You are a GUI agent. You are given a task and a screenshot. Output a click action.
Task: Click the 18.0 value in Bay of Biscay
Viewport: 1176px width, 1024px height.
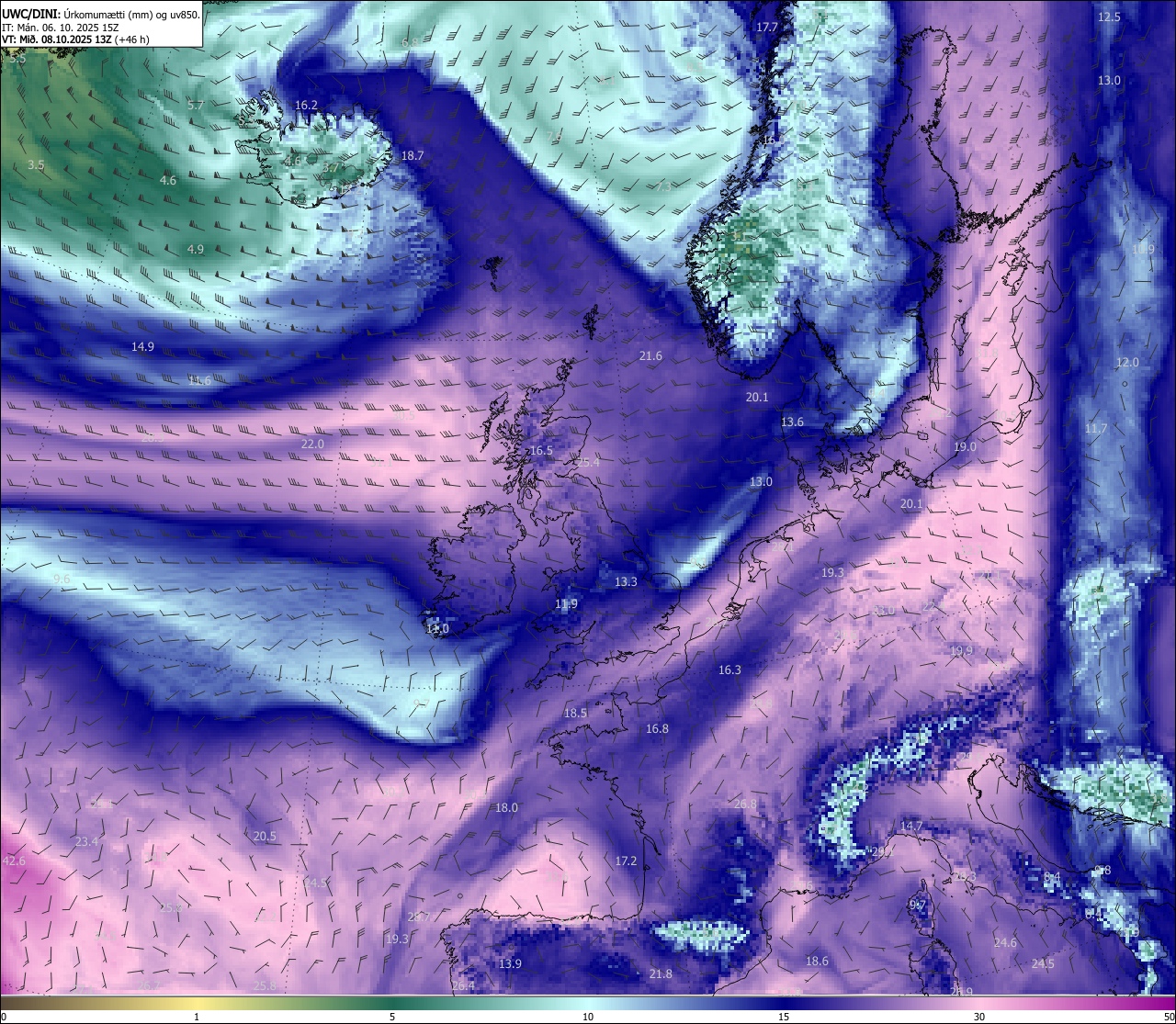click(x=506, y=807)
